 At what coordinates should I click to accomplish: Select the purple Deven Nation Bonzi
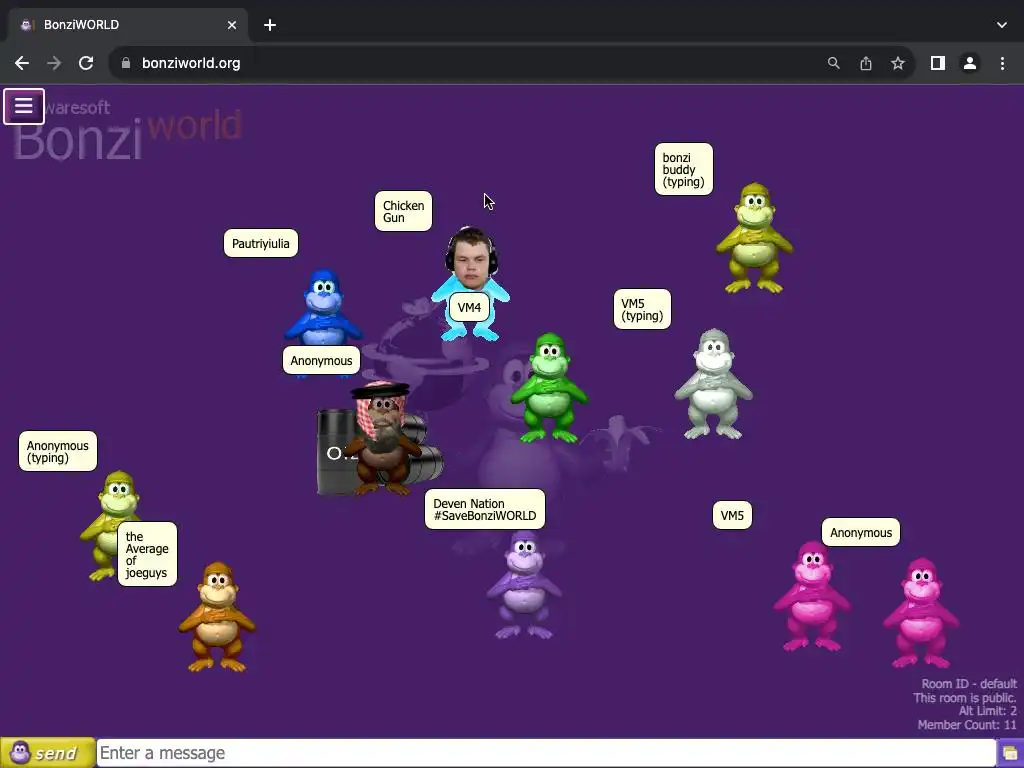(524, 585)
